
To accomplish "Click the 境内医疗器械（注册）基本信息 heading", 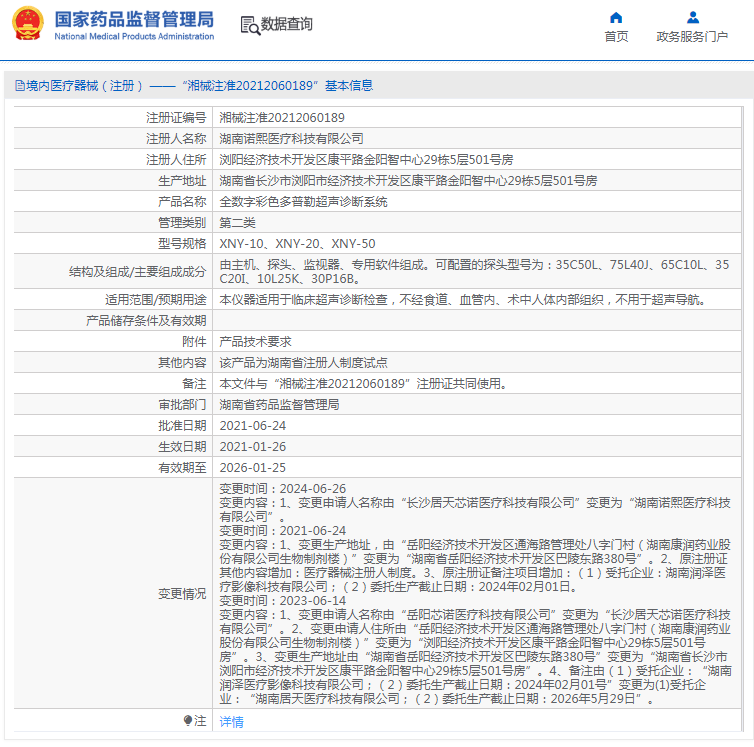I will 194,86.
